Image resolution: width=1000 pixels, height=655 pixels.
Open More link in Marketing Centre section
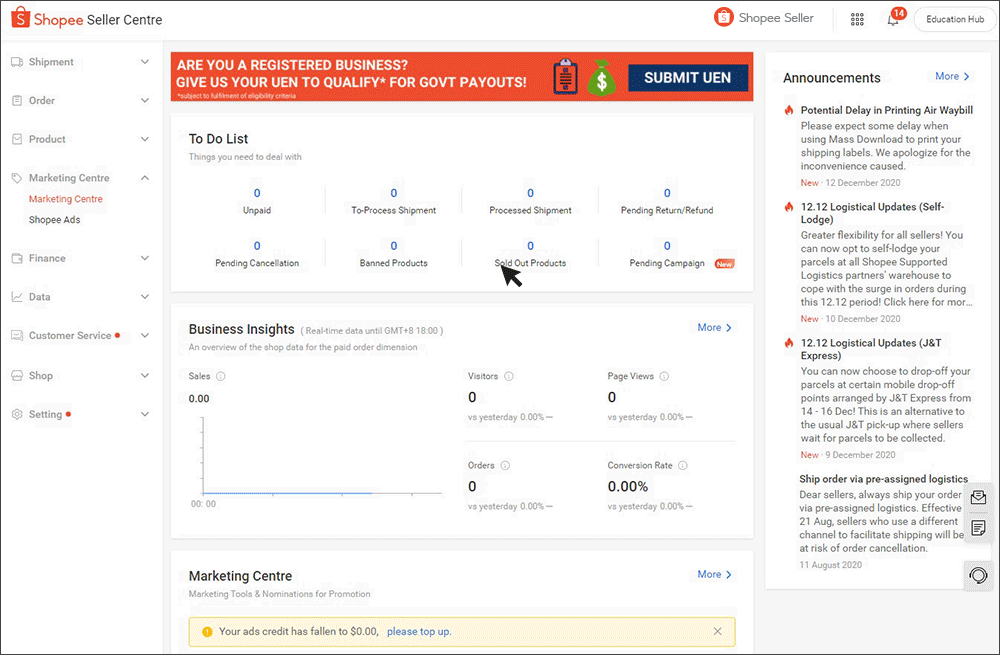coord(714,574)
